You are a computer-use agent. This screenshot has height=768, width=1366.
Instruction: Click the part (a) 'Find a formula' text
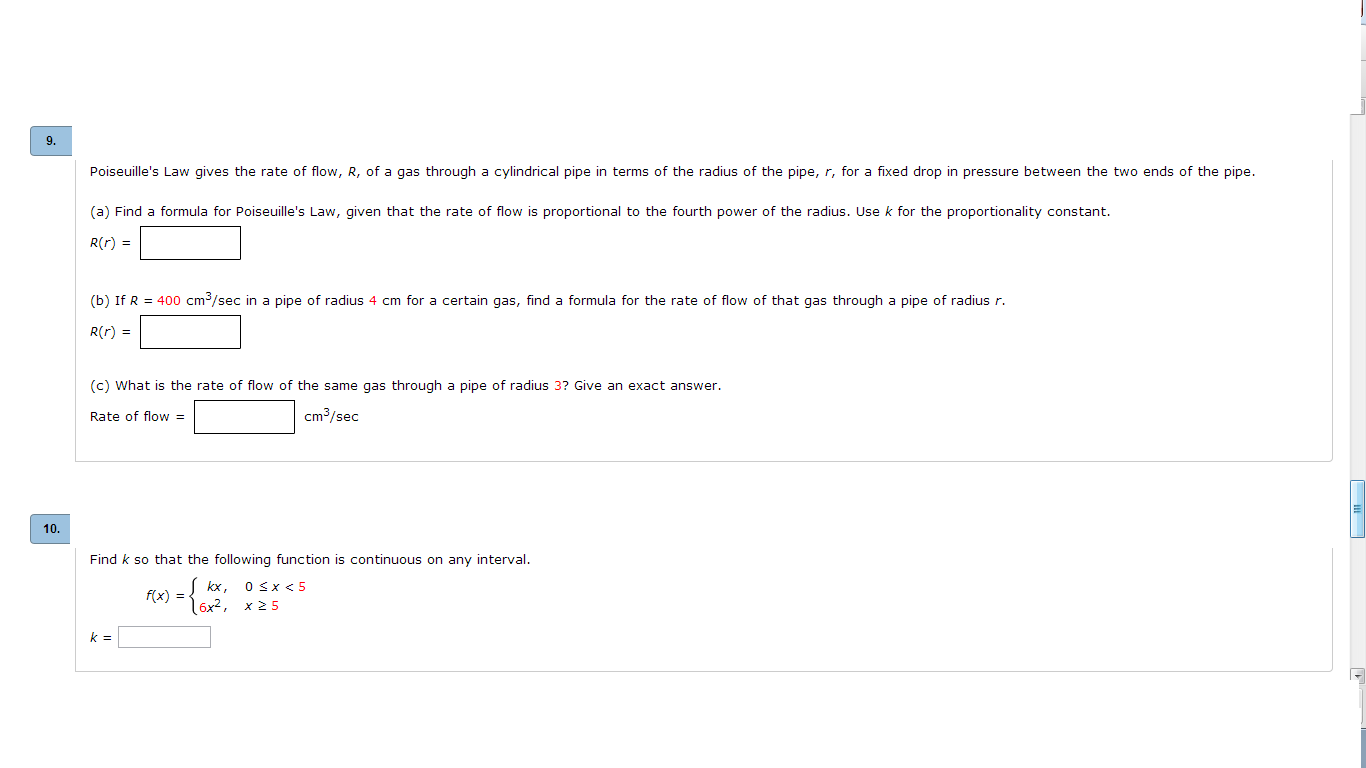point(600,212)
